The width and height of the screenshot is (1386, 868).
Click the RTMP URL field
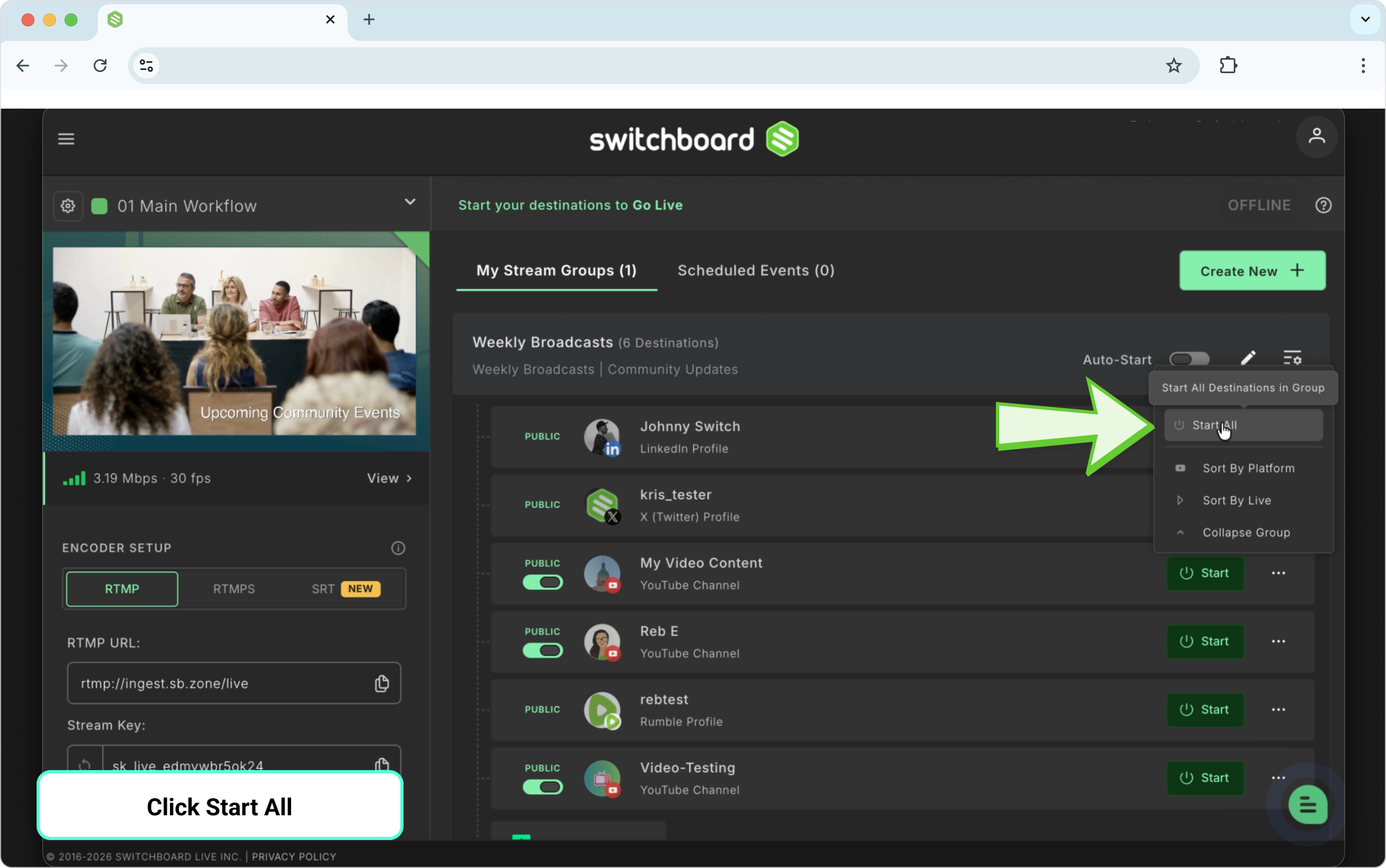(234, 683)
